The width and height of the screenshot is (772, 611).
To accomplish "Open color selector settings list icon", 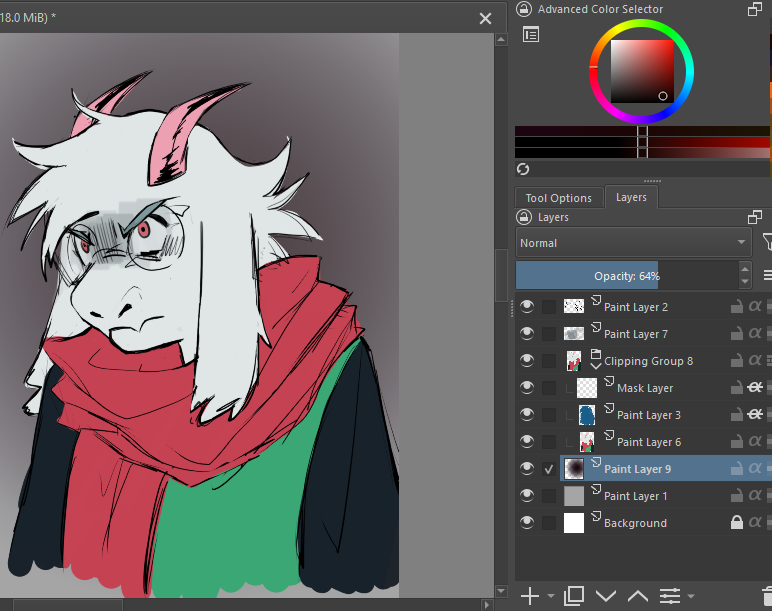I will [x=531, y=34].
